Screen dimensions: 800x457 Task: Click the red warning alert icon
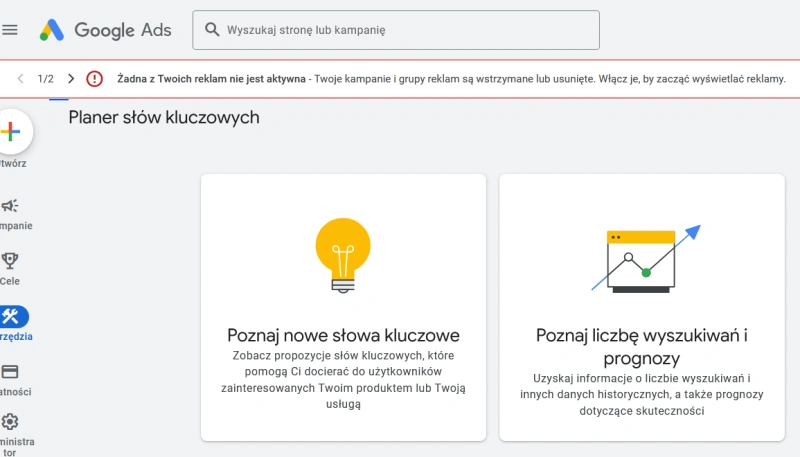(x=94, y=79)
